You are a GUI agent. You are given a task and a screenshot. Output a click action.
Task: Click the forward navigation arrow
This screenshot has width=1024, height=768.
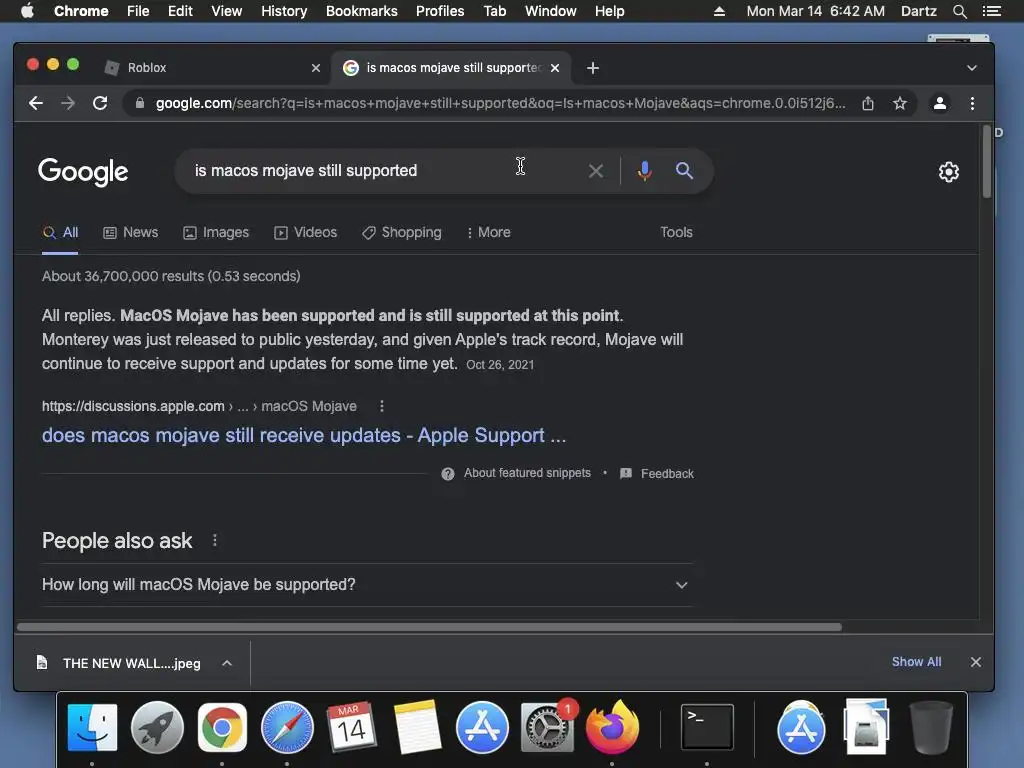(68, 103)
